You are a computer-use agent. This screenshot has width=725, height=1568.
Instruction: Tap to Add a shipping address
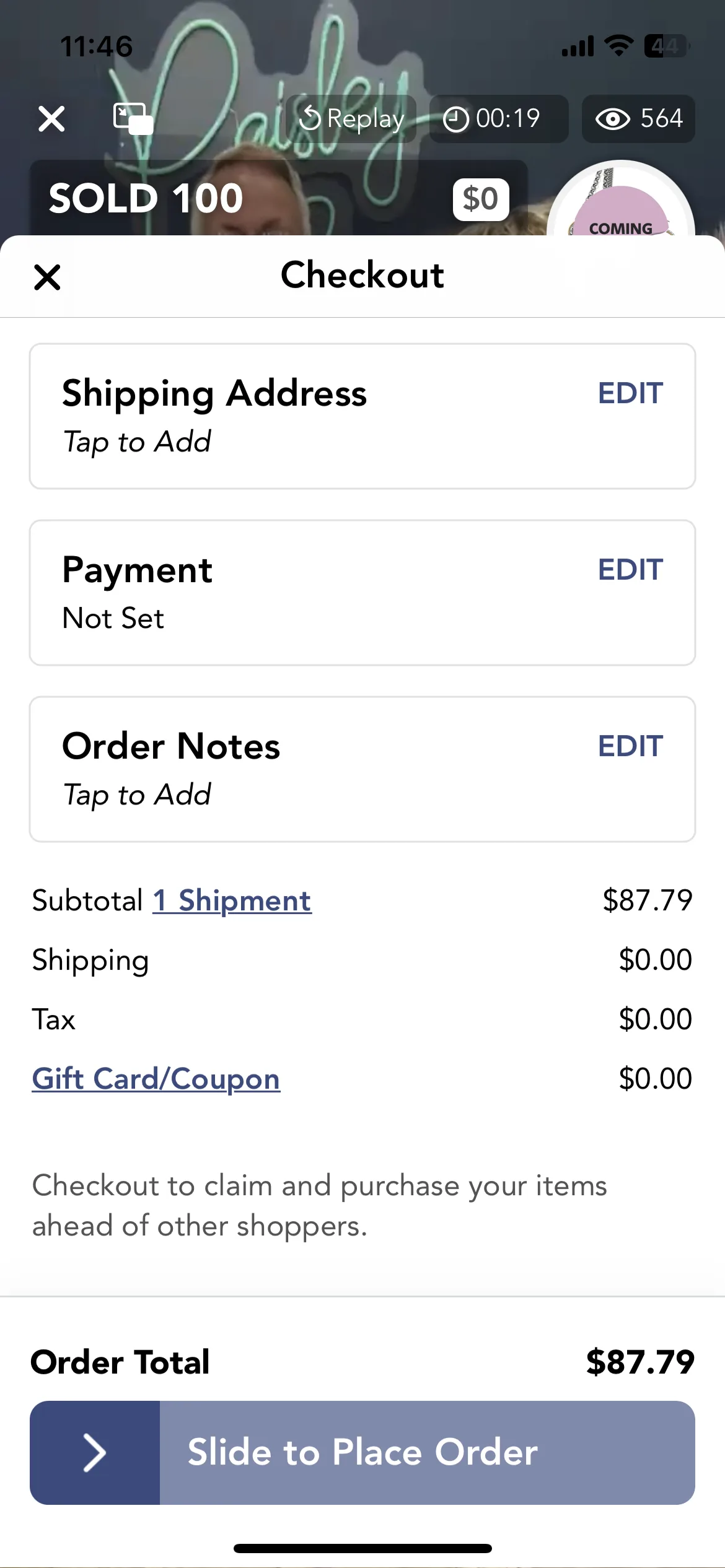point(137,442)
